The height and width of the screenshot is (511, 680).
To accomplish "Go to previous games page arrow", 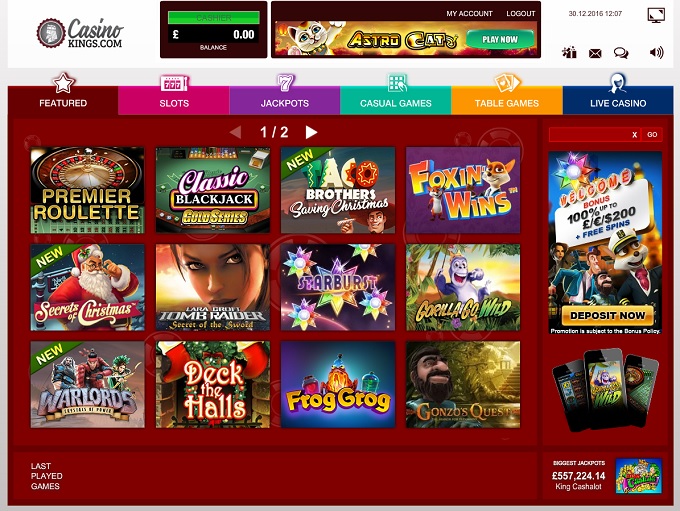I will [x=235, y=132].
